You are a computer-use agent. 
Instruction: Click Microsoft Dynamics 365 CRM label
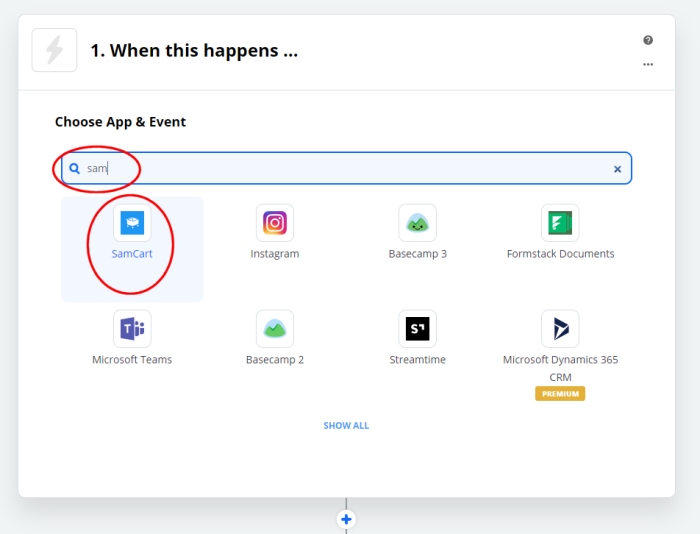pos(560,368)
